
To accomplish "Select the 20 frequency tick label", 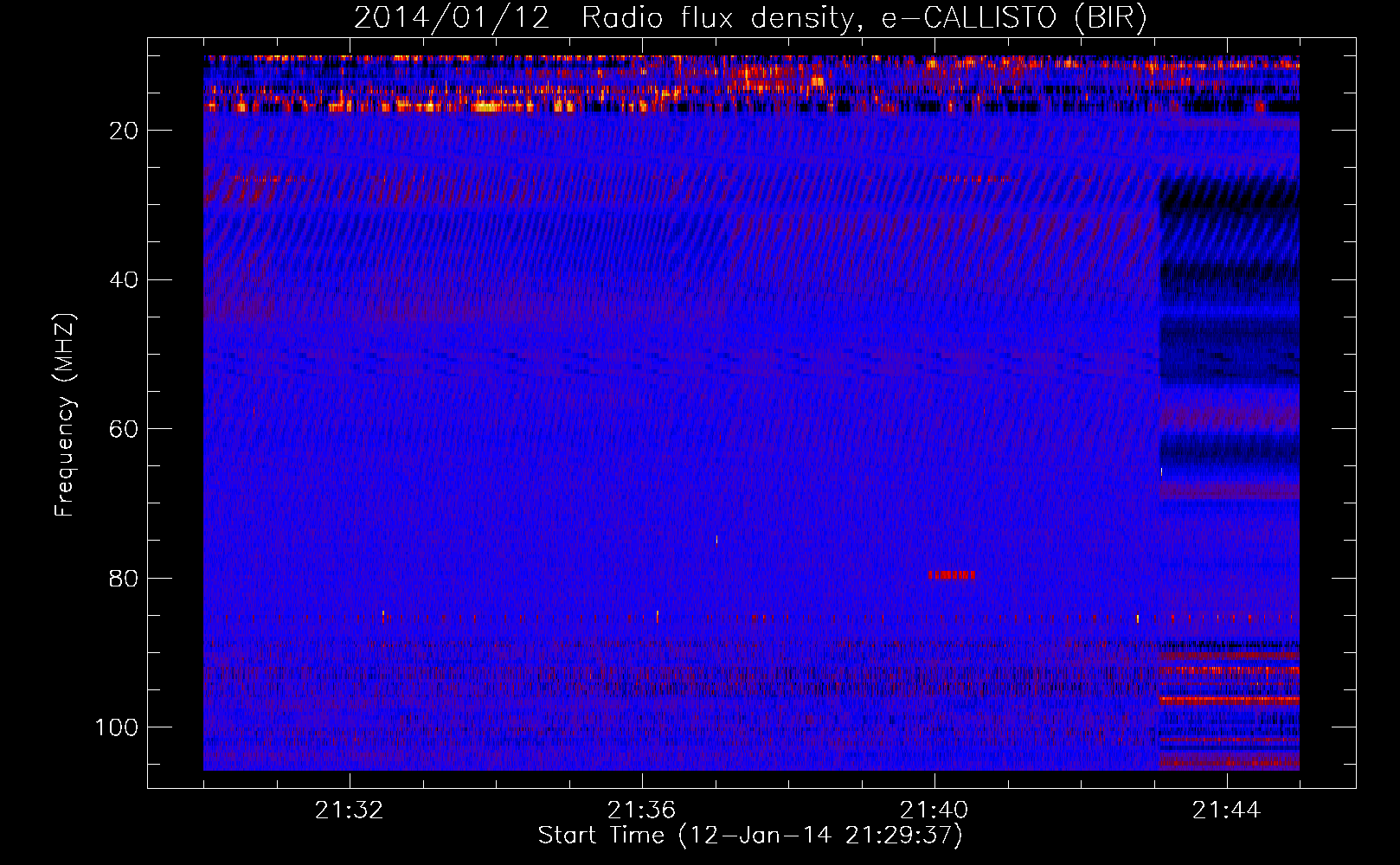I will click(124, 131).
